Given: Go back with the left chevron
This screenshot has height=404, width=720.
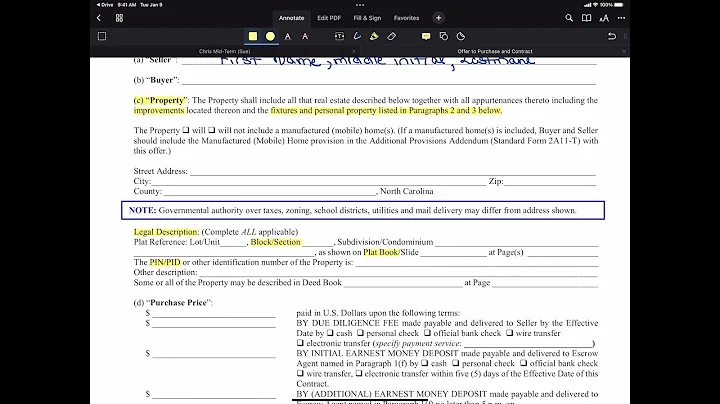Looking at the screenshot, I should click(x=99, y=18).
